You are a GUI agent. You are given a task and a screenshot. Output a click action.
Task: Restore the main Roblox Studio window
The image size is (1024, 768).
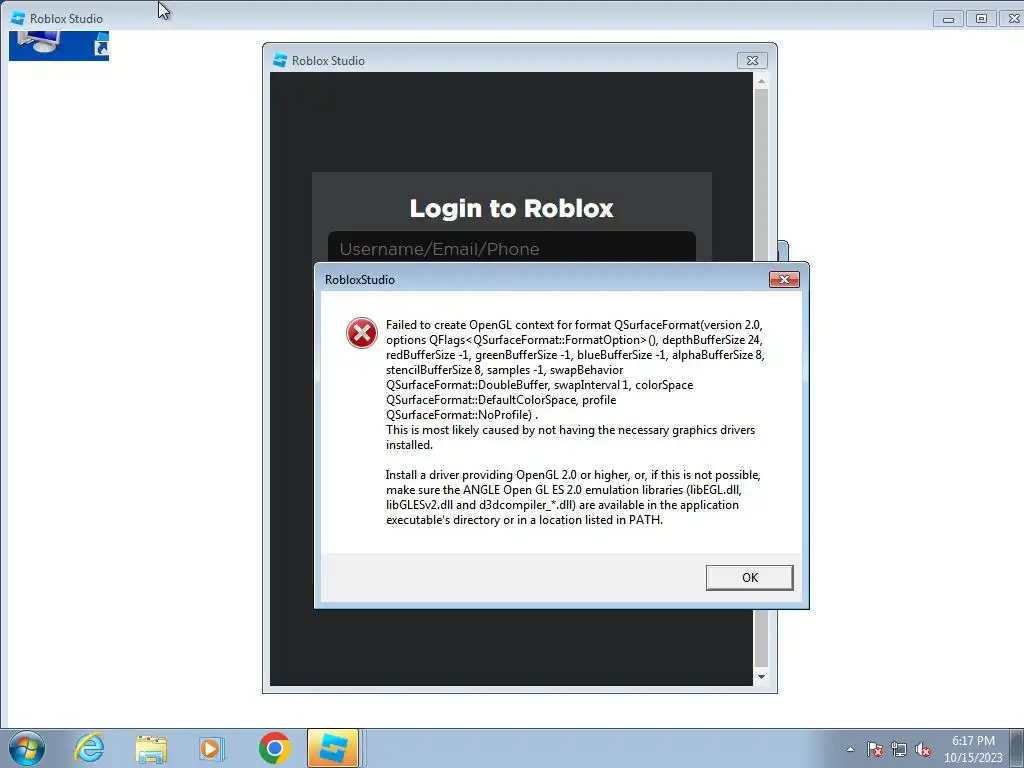[x=981, y=18]
